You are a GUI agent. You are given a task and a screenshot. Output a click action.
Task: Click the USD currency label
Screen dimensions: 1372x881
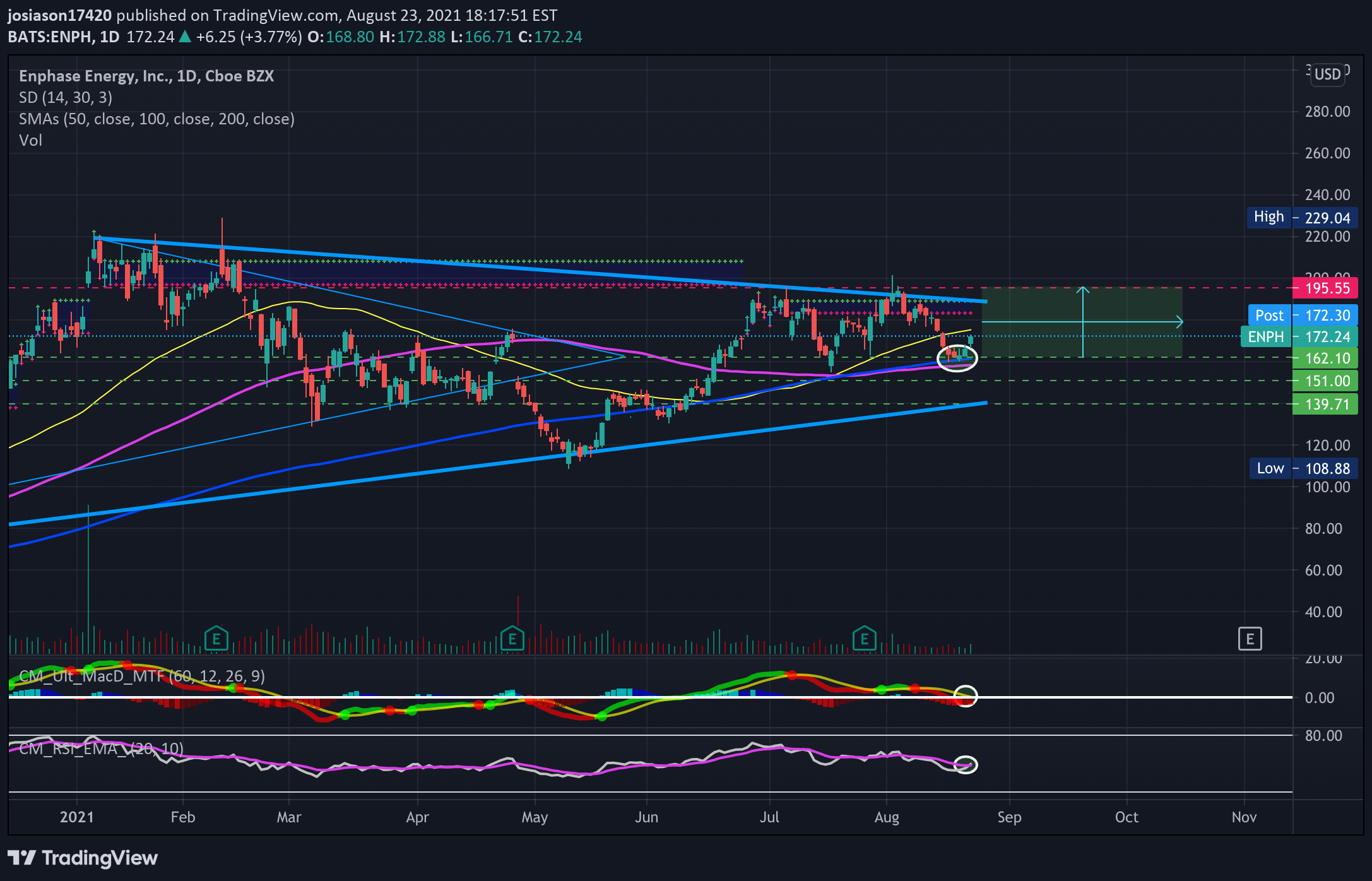pyautogui.click(x=1327, y=74)
